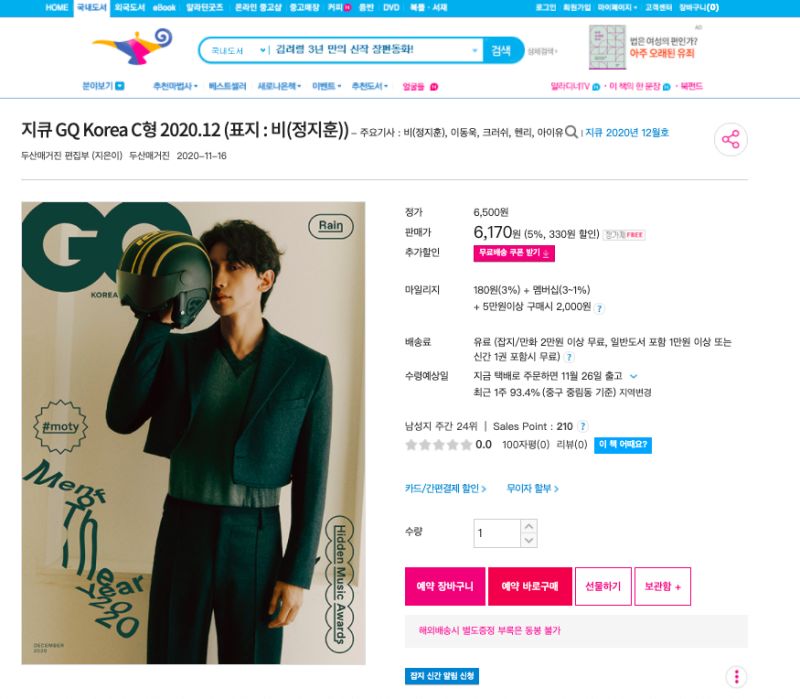The image size is (800, 699).
Task: Click the share icon beside the title
Action: click(731, 139)
